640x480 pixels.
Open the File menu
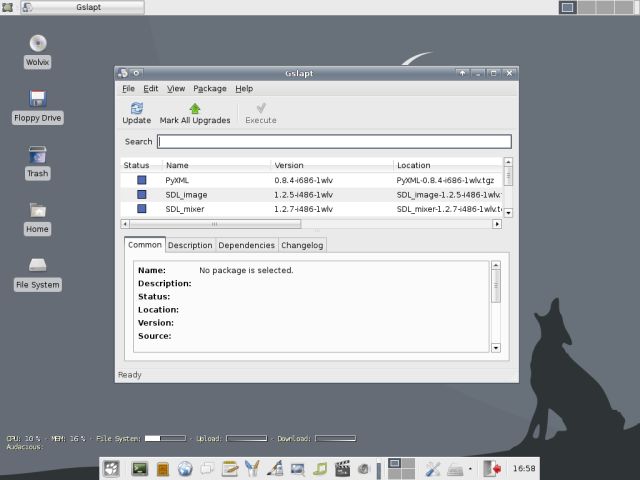coord(128,89)
